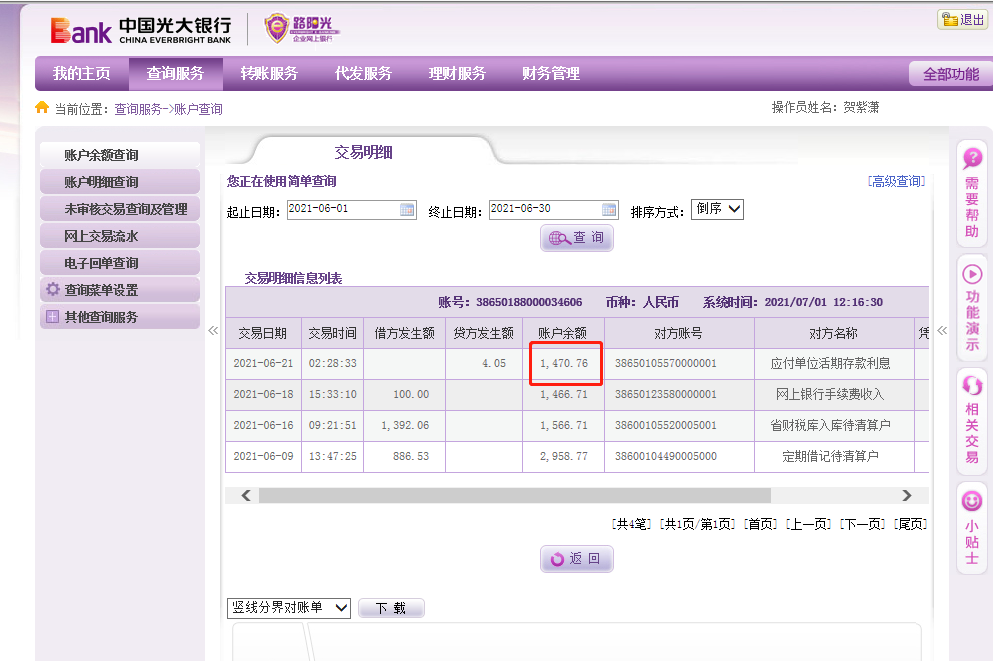The height and width of the screenshot is (661, 993).
Task: Click the 相关交易 related transactions icon
Action: coord(971,386)
